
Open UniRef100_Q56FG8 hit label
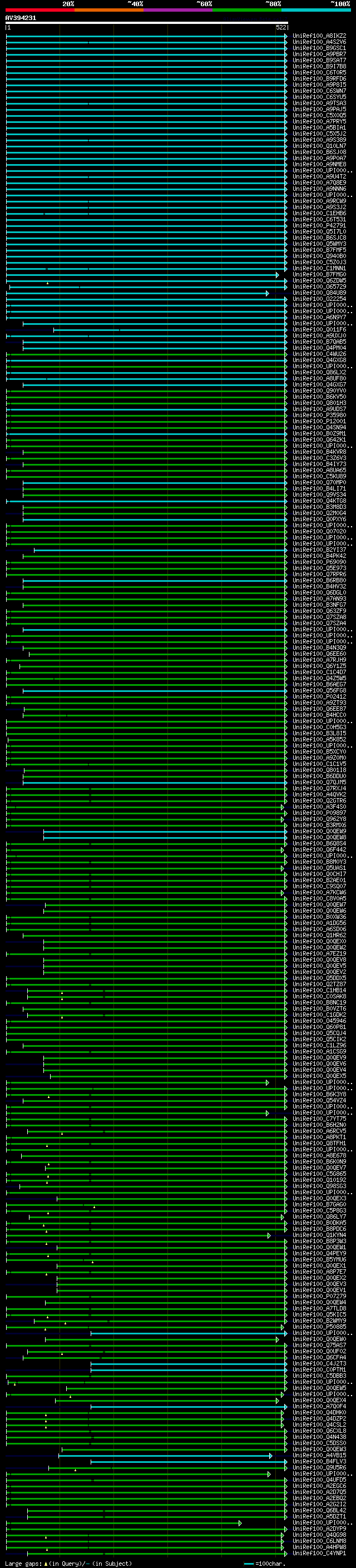click(319, 691)
